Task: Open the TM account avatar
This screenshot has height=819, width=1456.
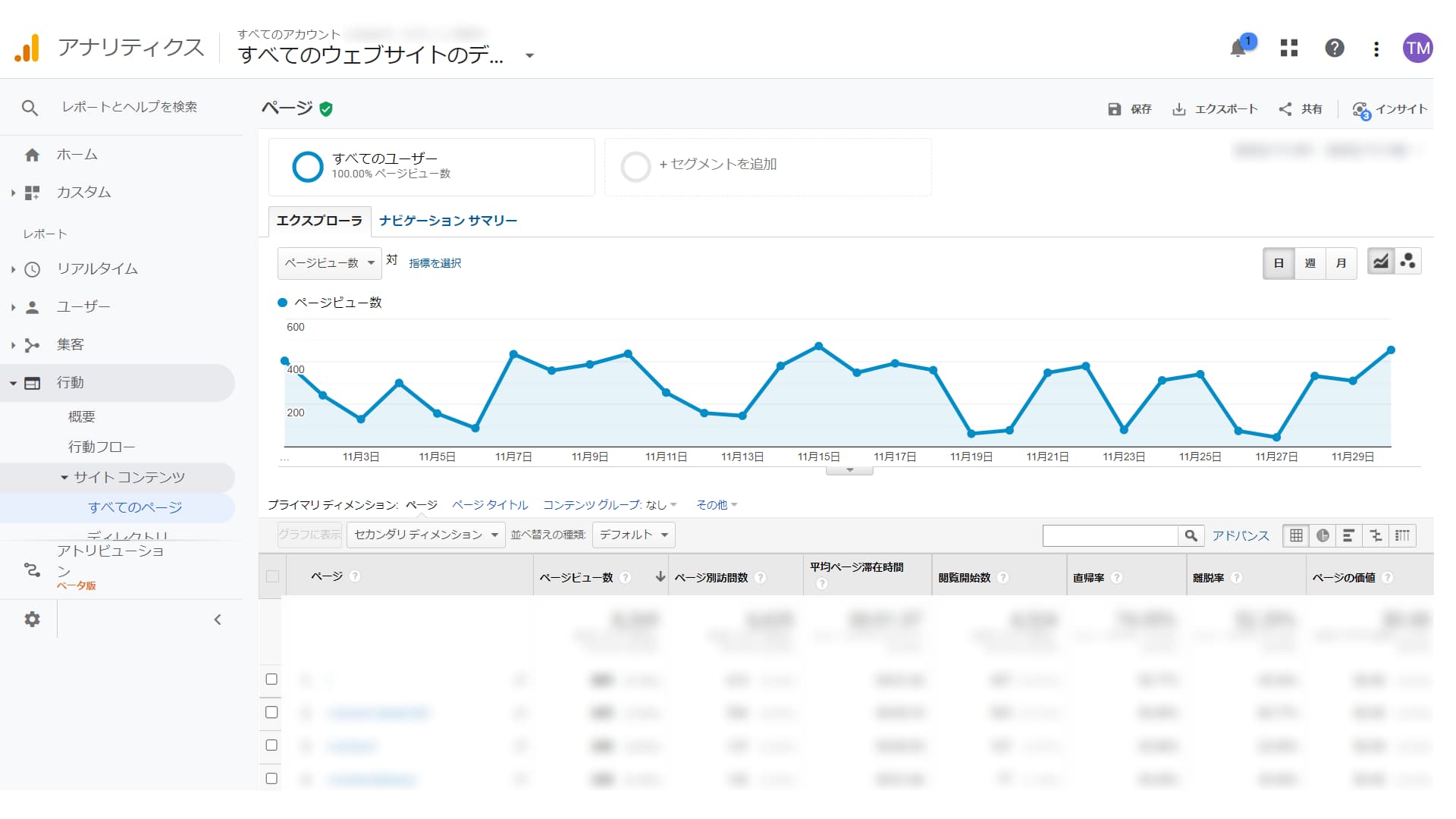Action: (x=1417, y=49)
